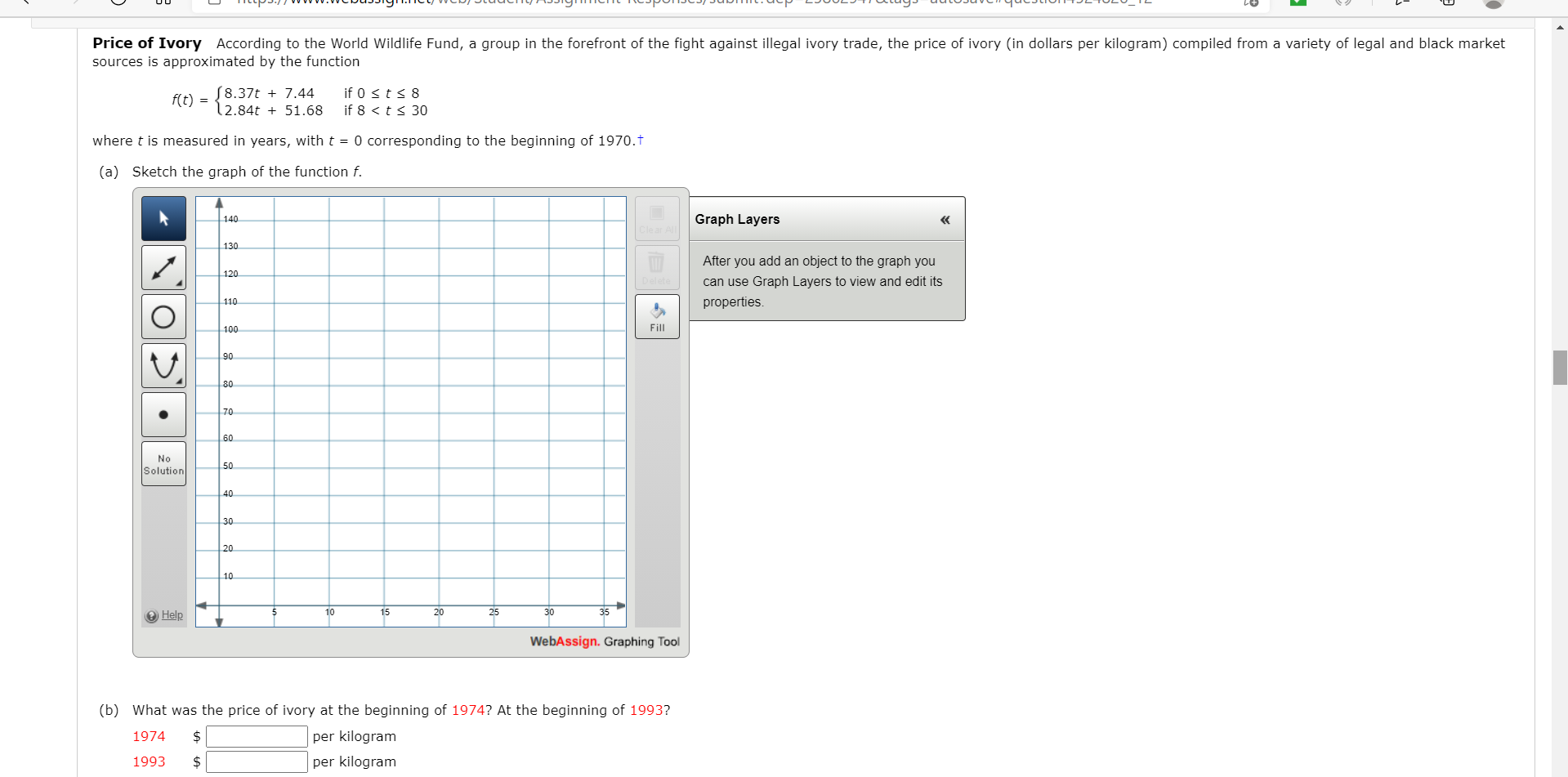Click the 100 y-axis label

click(231, 329)
